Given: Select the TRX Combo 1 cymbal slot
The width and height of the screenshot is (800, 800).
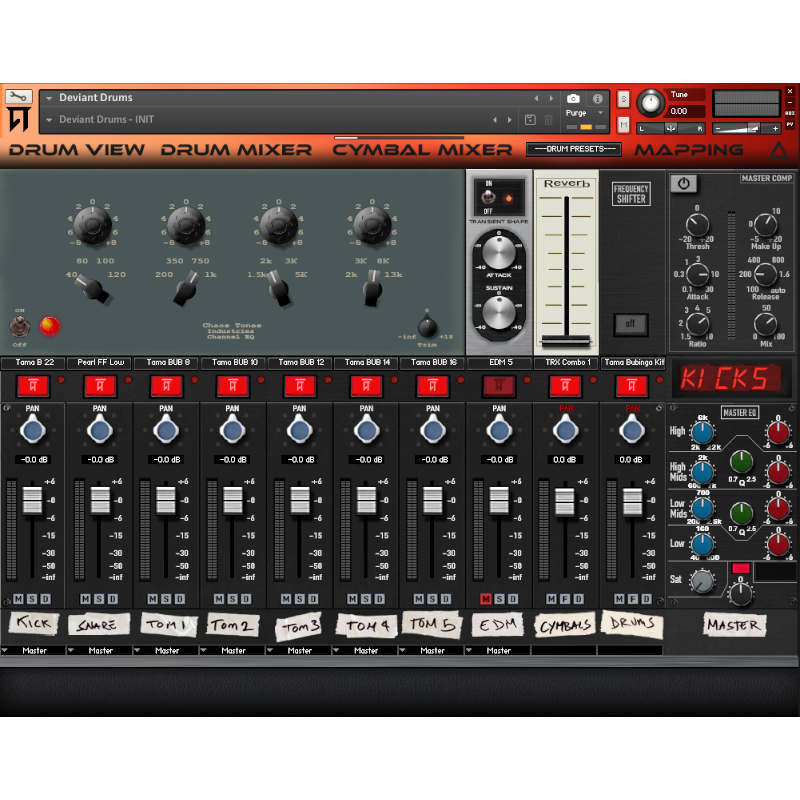Looking at the screenshot, I should 566,363.
